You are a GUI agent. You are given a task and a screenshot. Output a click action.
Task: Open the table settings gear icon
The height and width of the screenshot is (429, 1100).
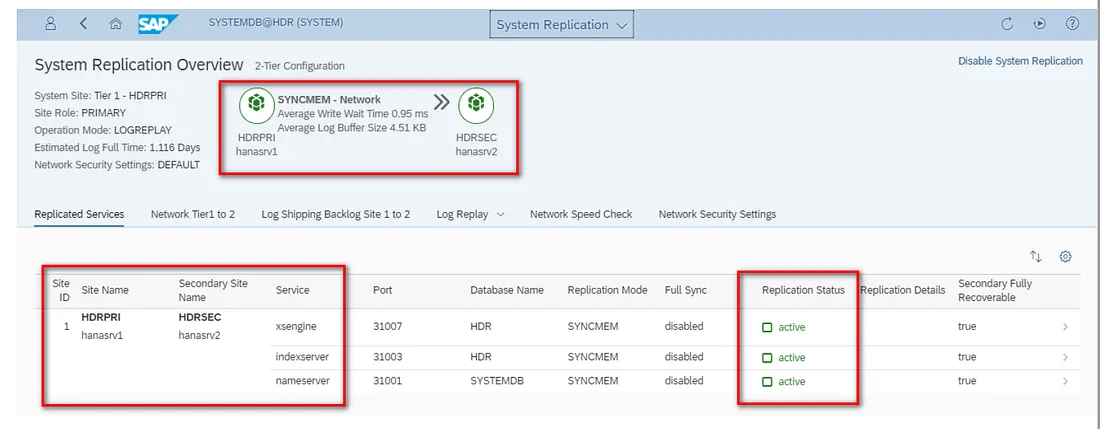(1066, 257)
